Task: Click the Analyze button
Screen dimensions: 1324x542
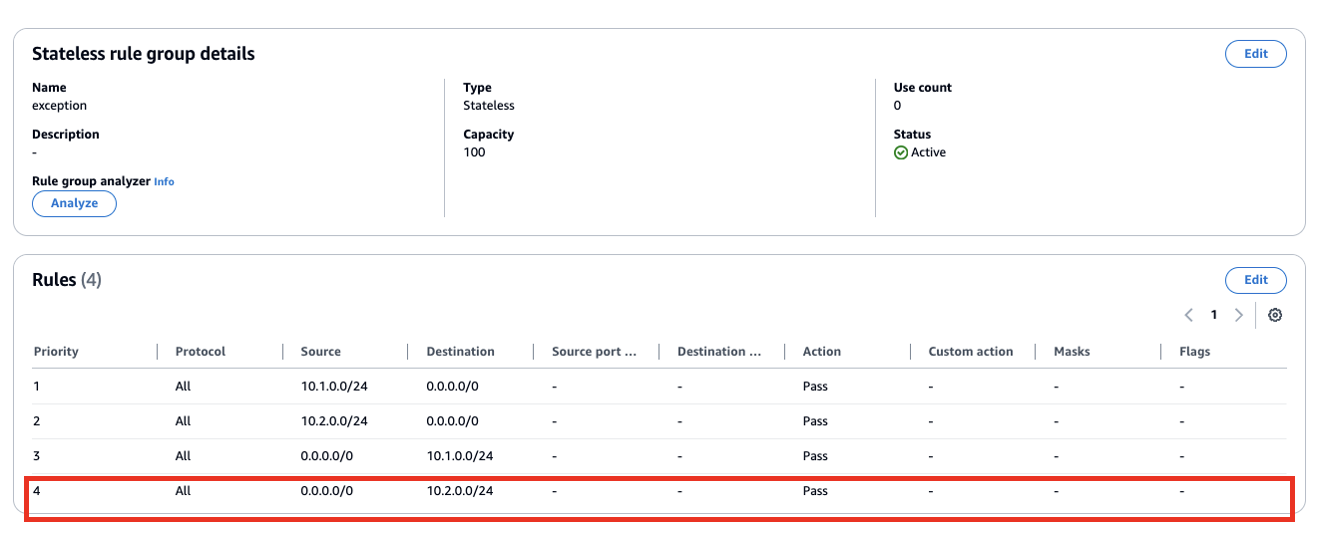Action: 75,203
